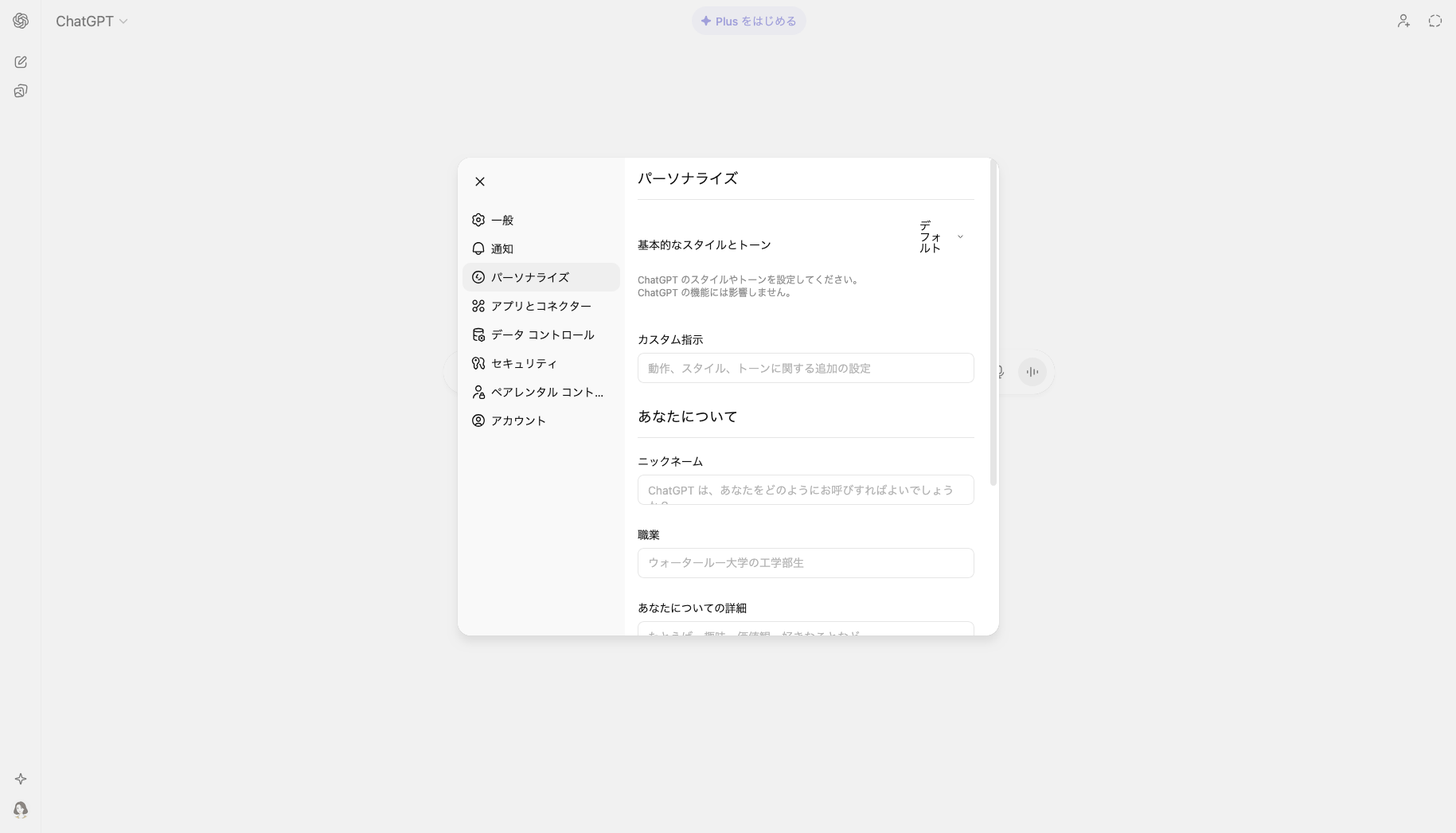The height and width of the screenshot is (833, 1456).
Task: Click the settings panel scrollbar
Action: tap(993, 323)
